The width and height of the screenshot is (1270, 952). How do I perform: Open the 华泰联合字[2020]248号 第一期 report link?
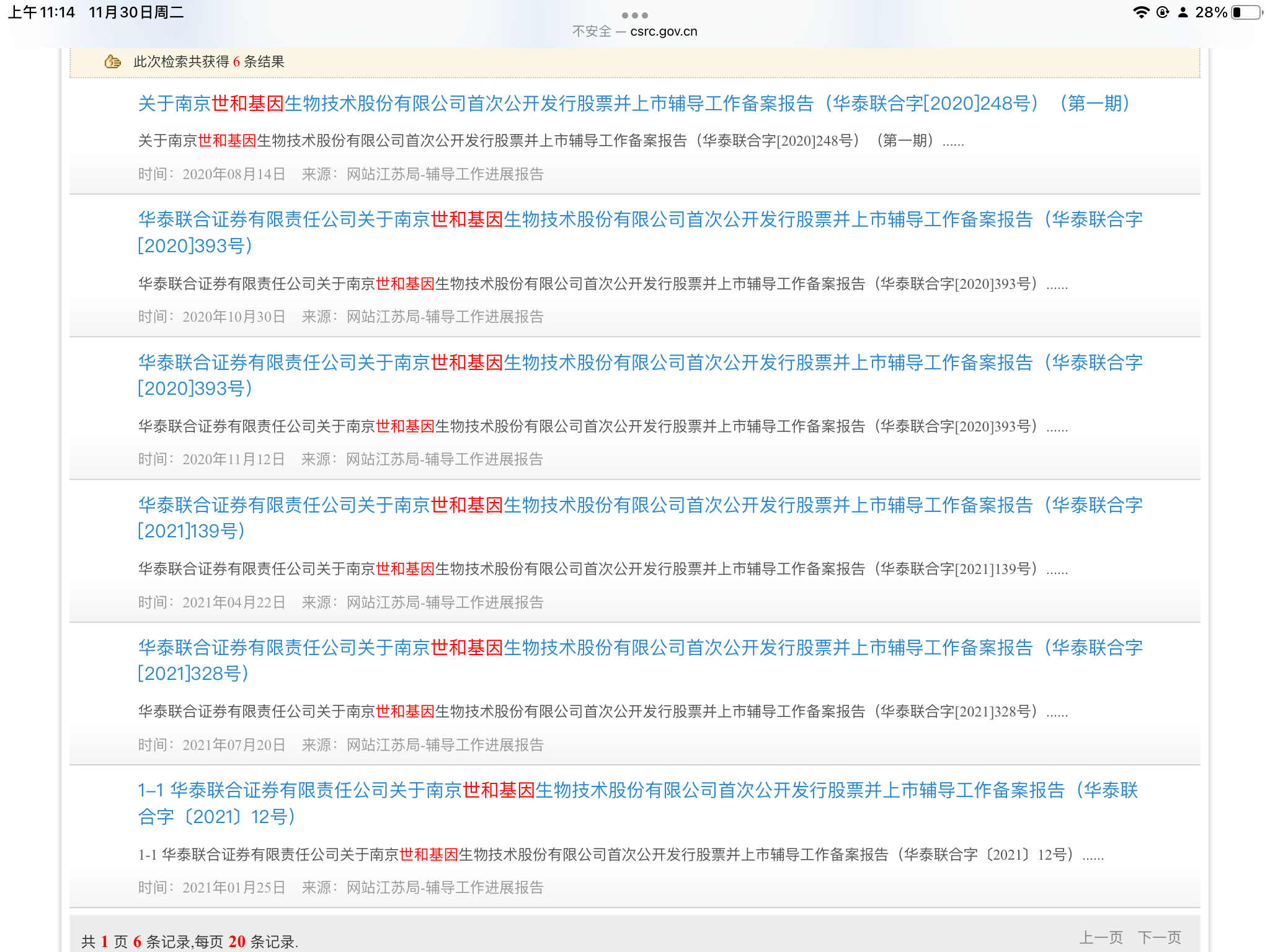click(633, 104)
